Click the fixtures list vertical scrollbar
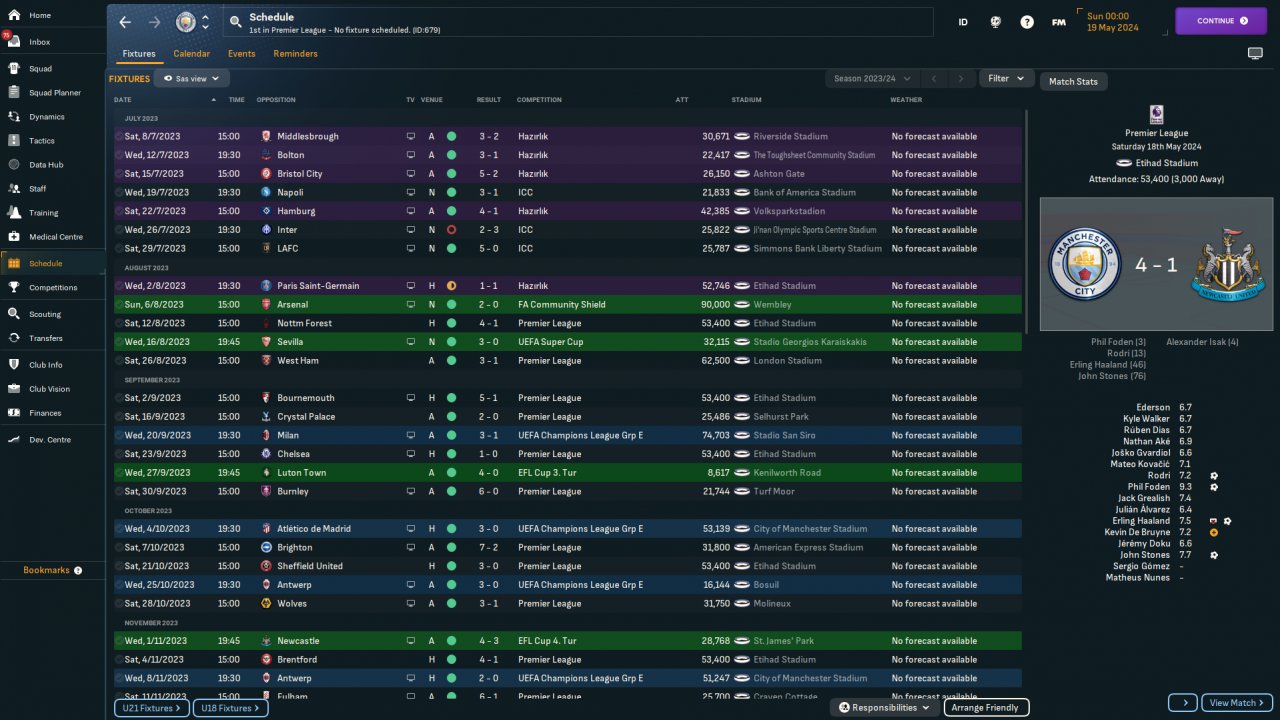Screen dimensions: 1280x720 (1026, 222)
